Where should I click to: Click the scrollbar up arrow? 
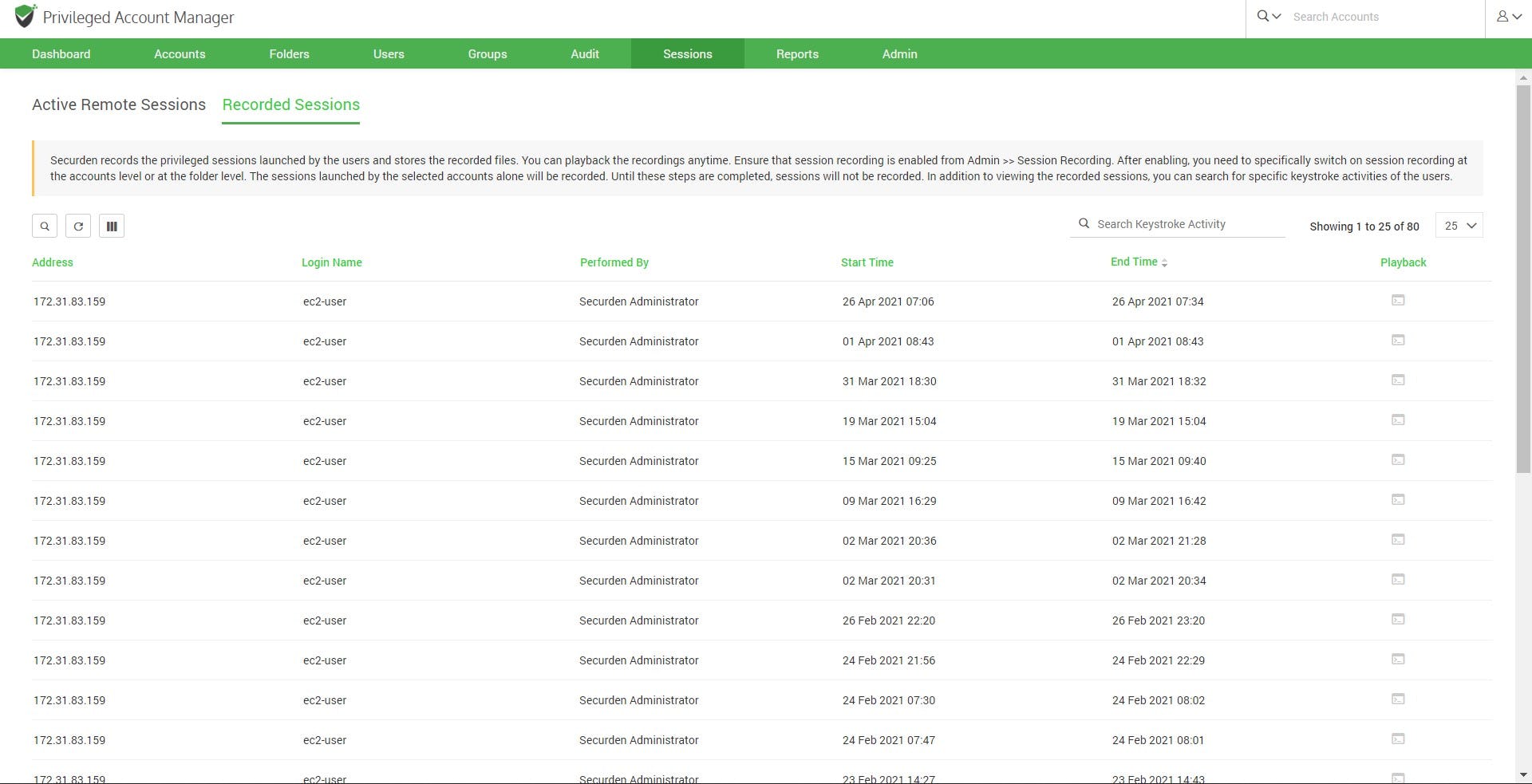coord(1523,78)
